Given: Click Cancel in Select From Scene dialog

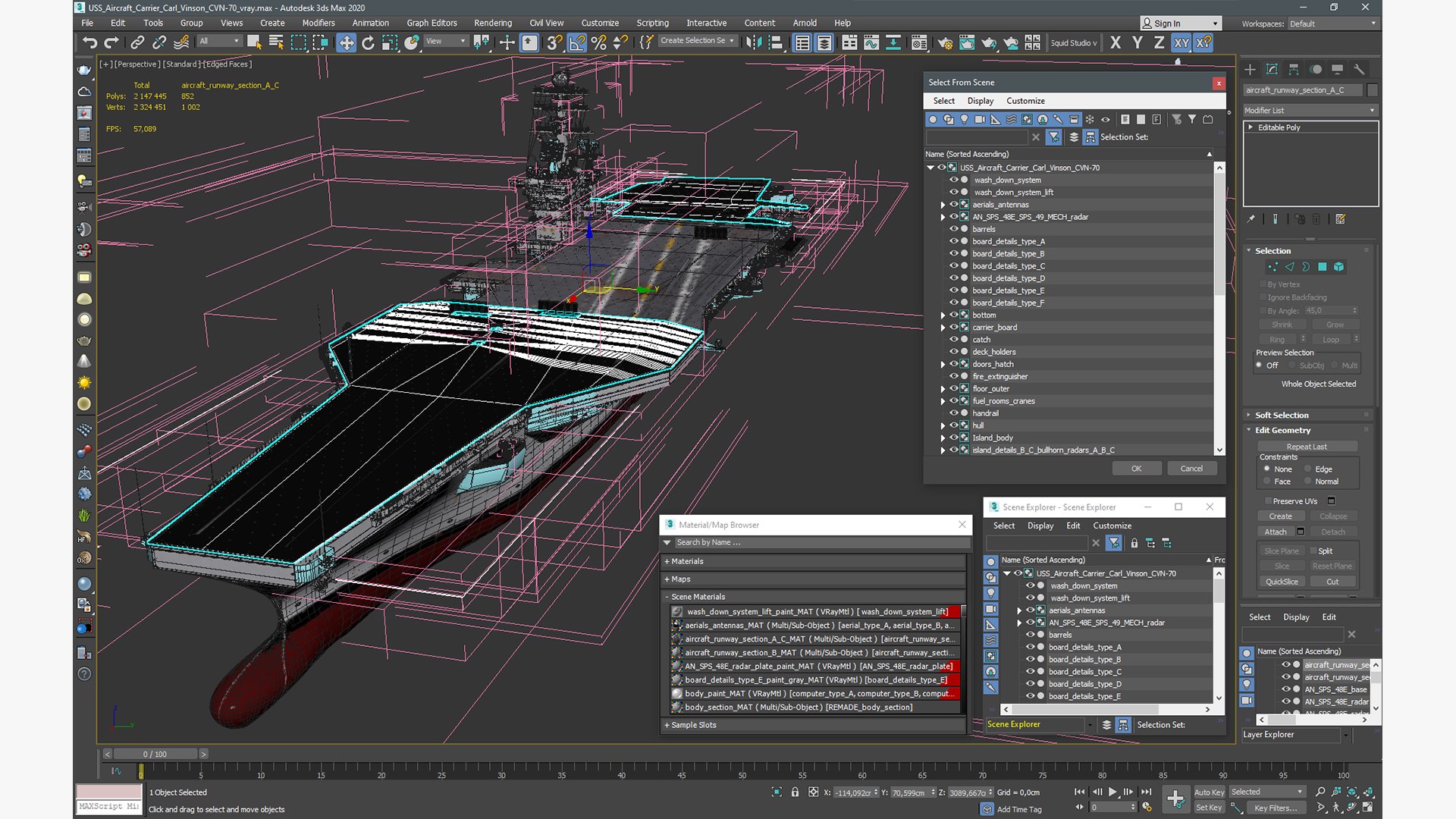Looking at the screenshot, I should point(1191,469).
